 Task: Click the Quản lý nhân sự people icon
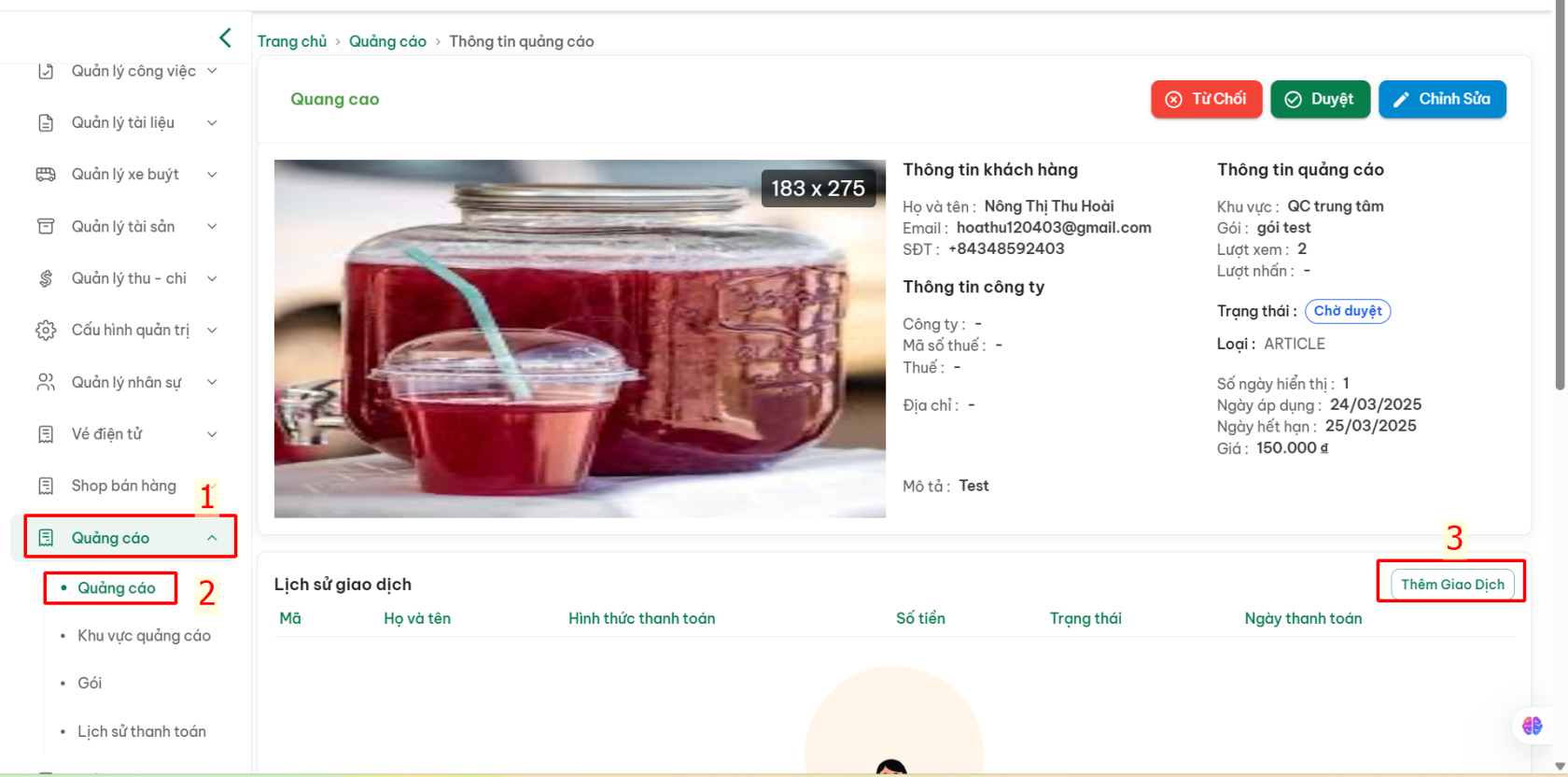pos(46,382)
